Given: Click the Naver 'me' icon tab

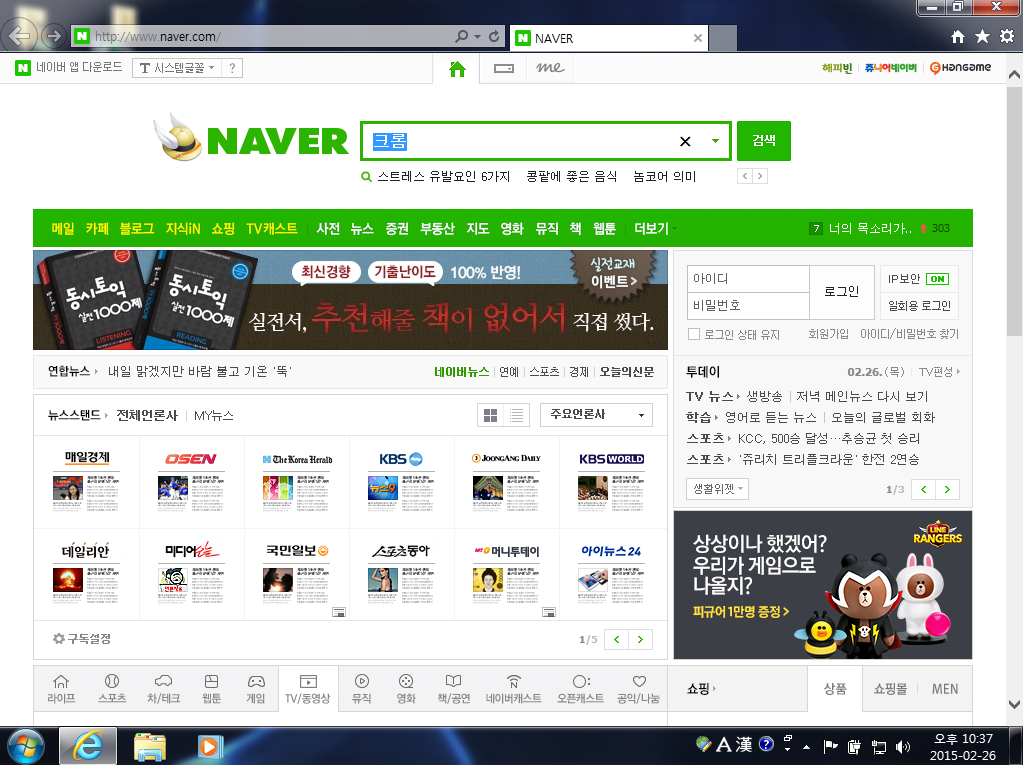Looking at the screenshot, I should pos(550,68).
